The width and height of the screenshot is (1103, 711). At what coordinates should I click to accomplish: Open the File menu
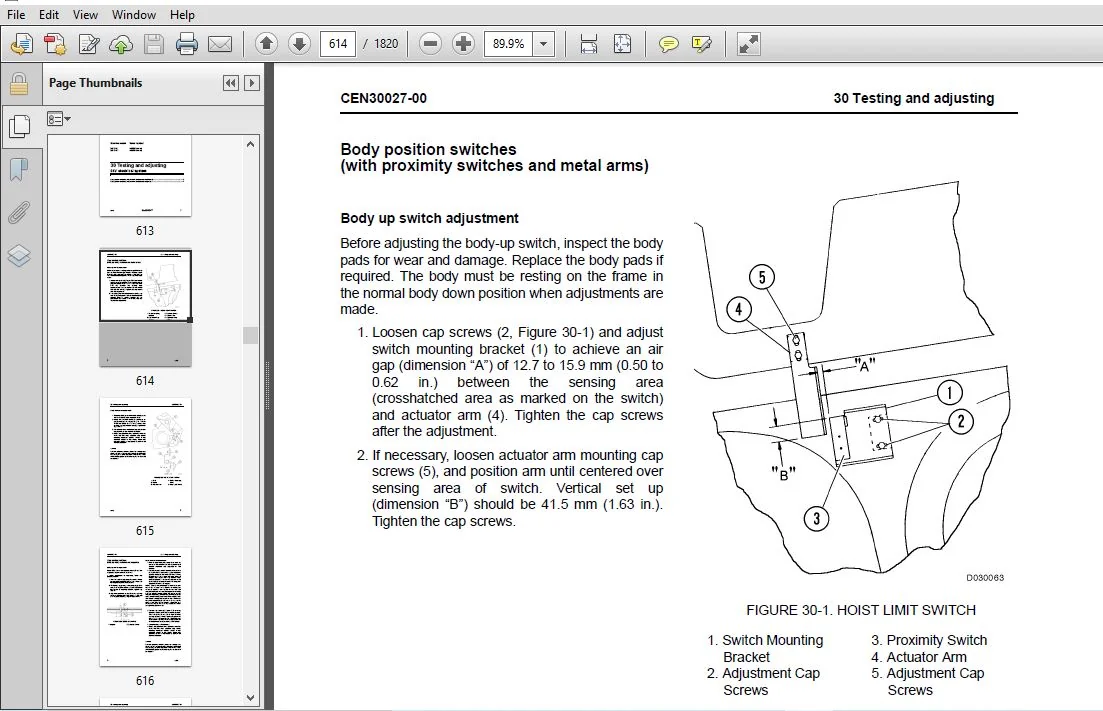tap(15, 15)
